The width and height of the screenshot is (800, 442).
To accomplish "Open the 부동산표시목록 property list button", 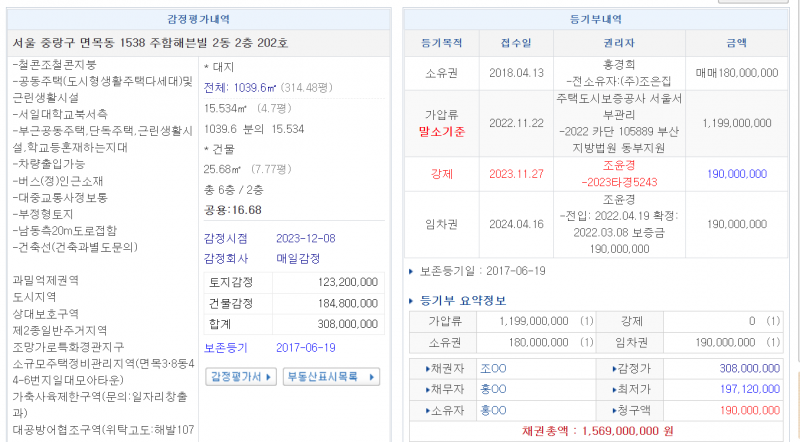I will tap(332, 377).
